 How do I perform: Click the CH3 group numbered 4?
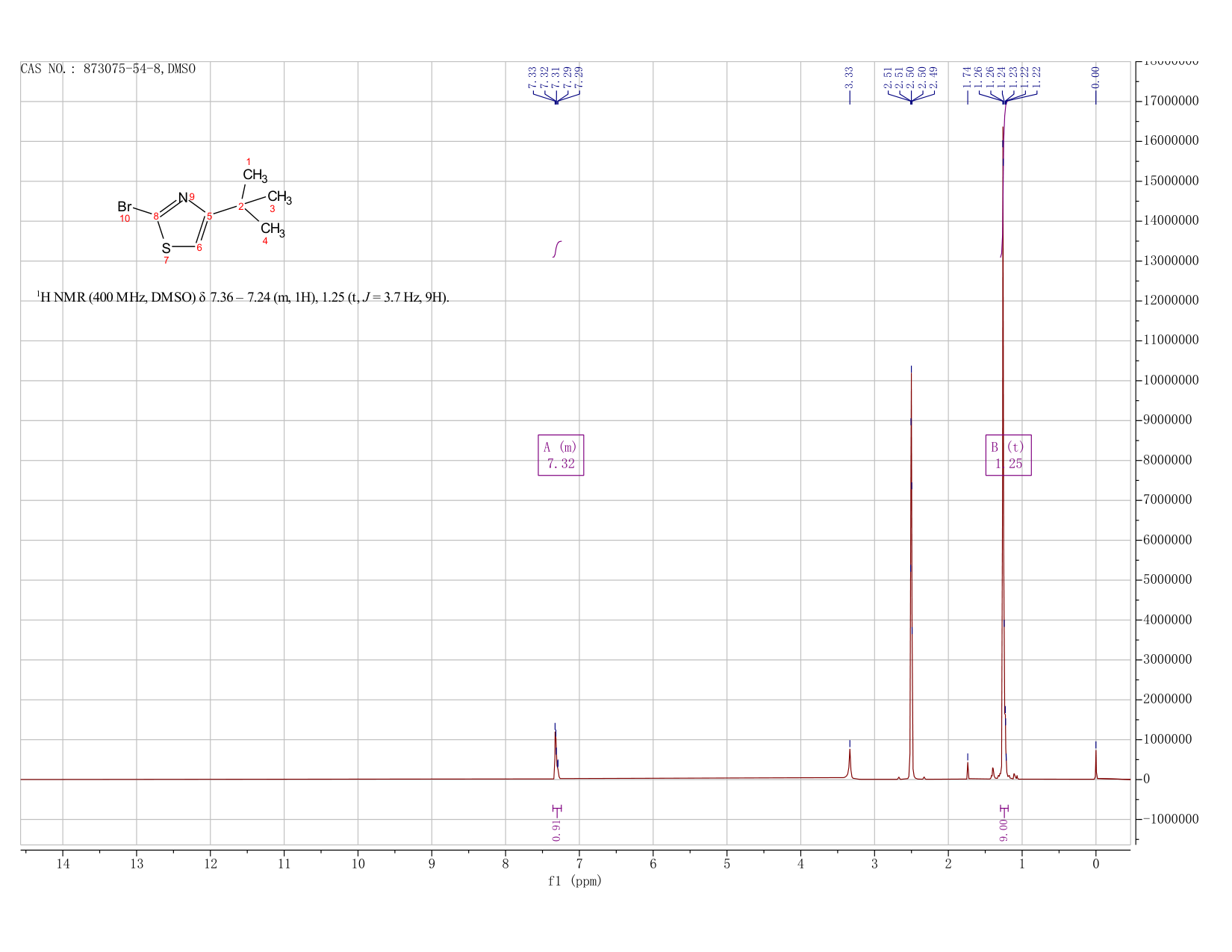click(x=273, y=229)
